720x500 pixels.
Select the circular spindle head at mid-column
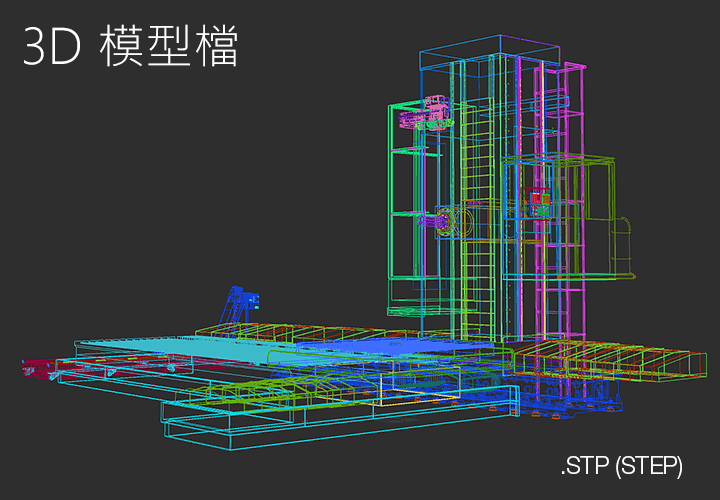[x=448, y=222]
